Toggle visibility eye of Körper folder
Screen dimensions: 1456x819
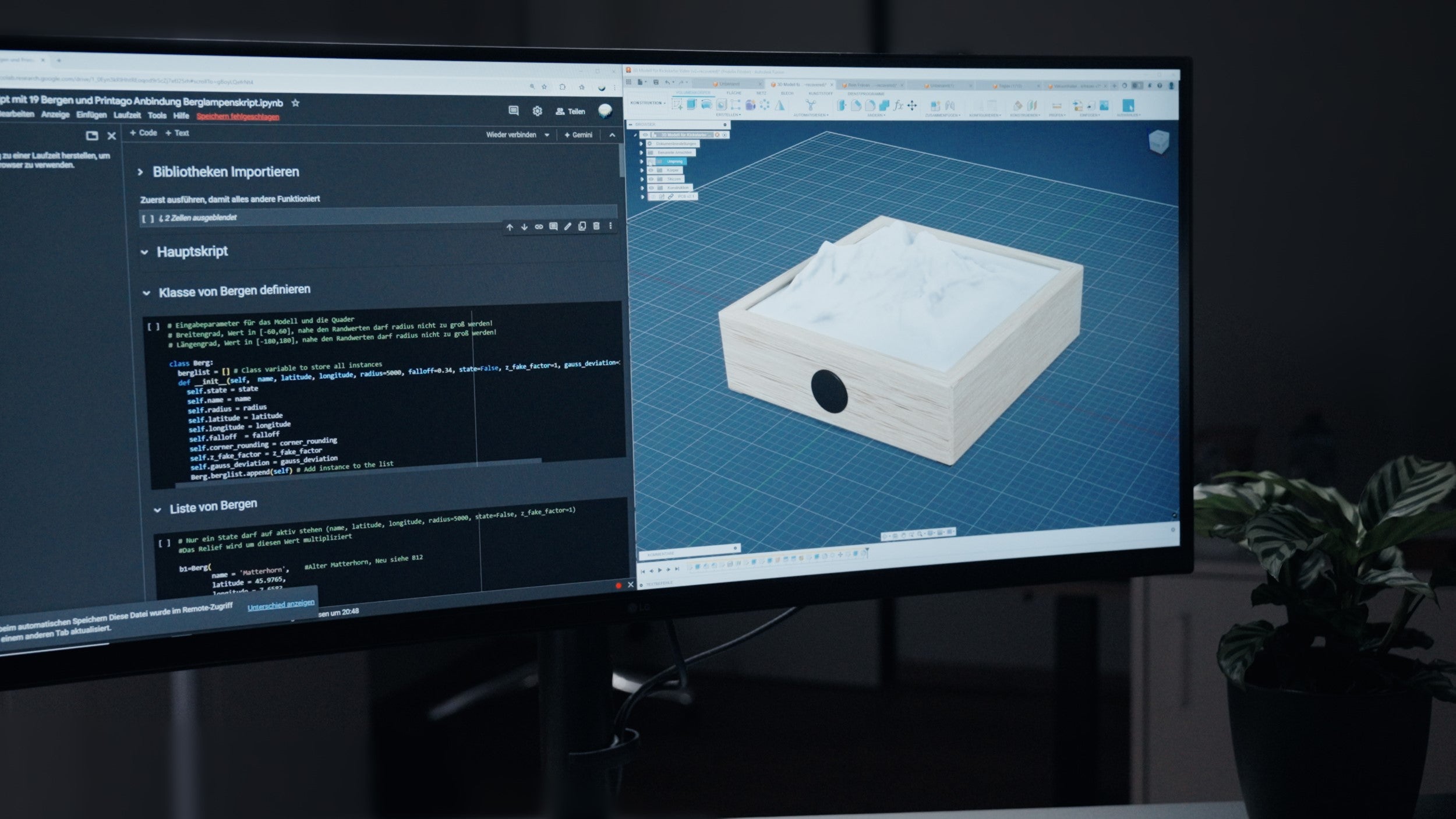[x=651, y=170]
